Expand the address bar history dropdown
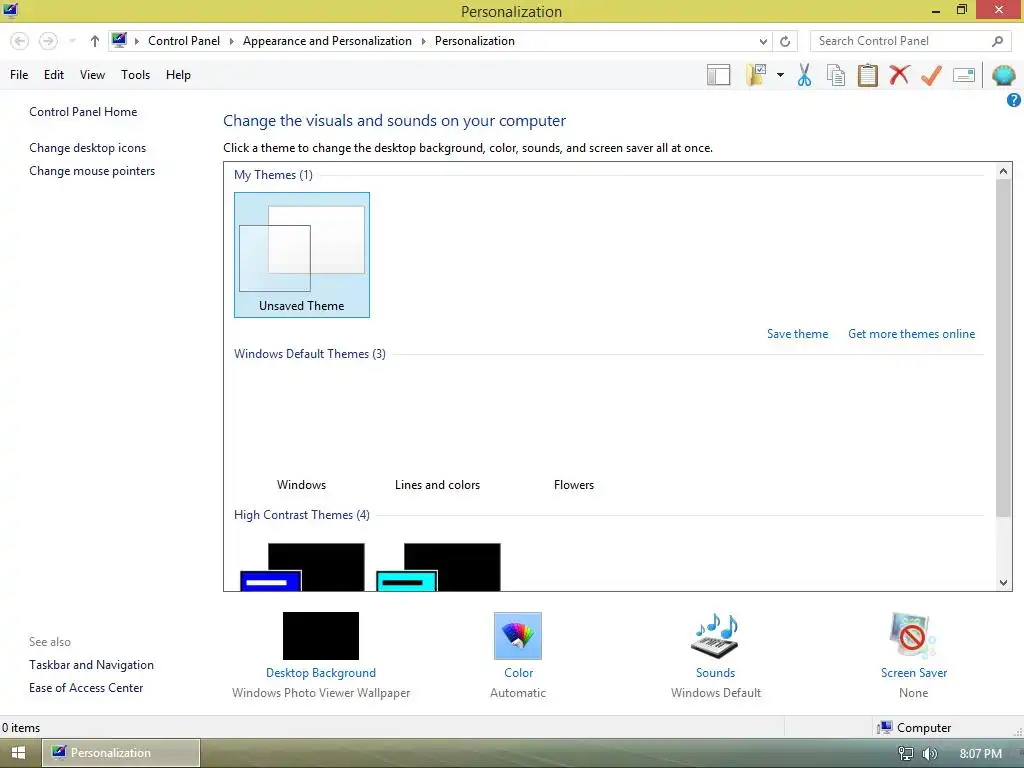This screenshot has height=768, width=1024. click(x=763, y=41)
